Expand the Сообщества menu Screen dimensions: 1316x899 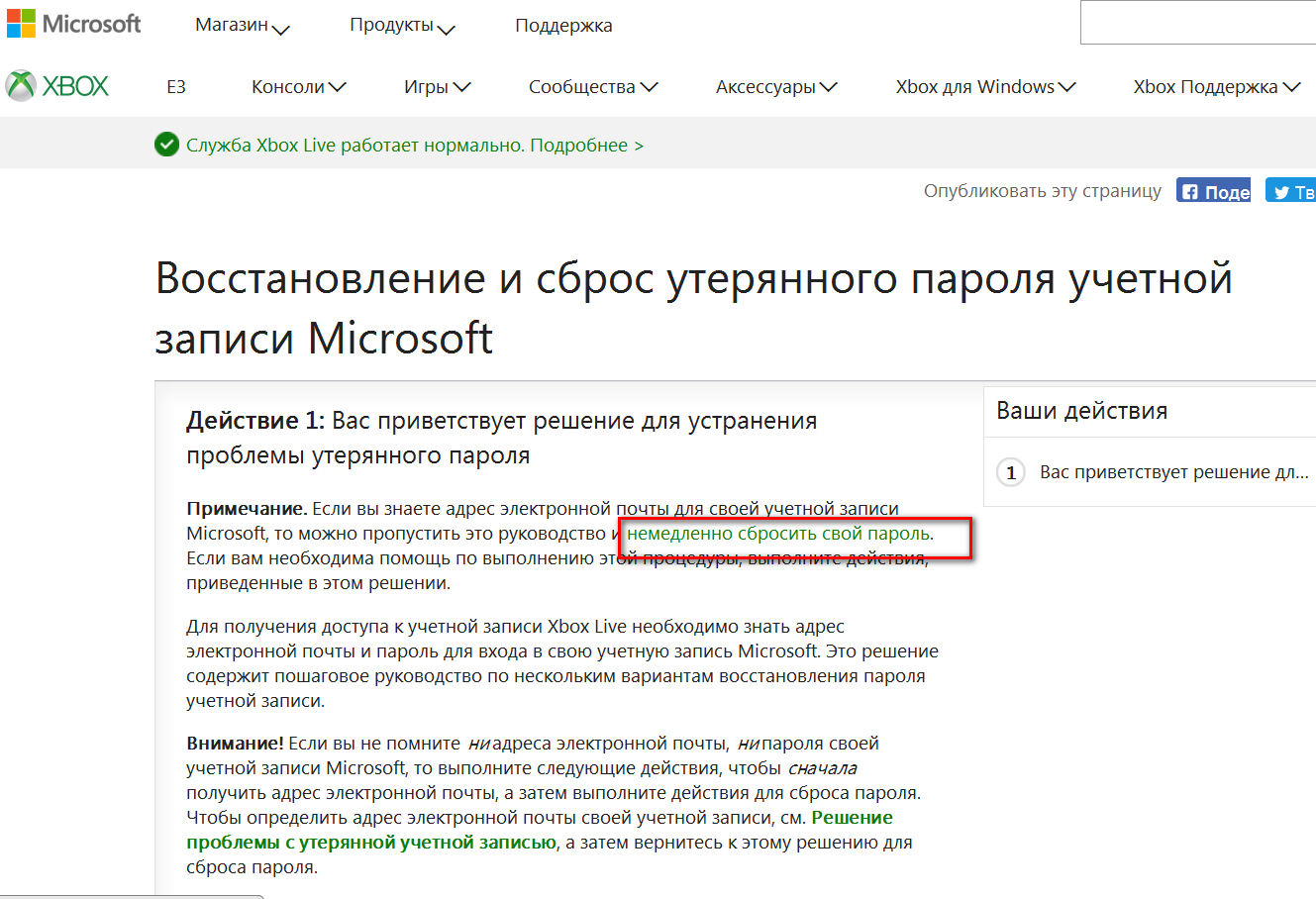pos(593,87)
